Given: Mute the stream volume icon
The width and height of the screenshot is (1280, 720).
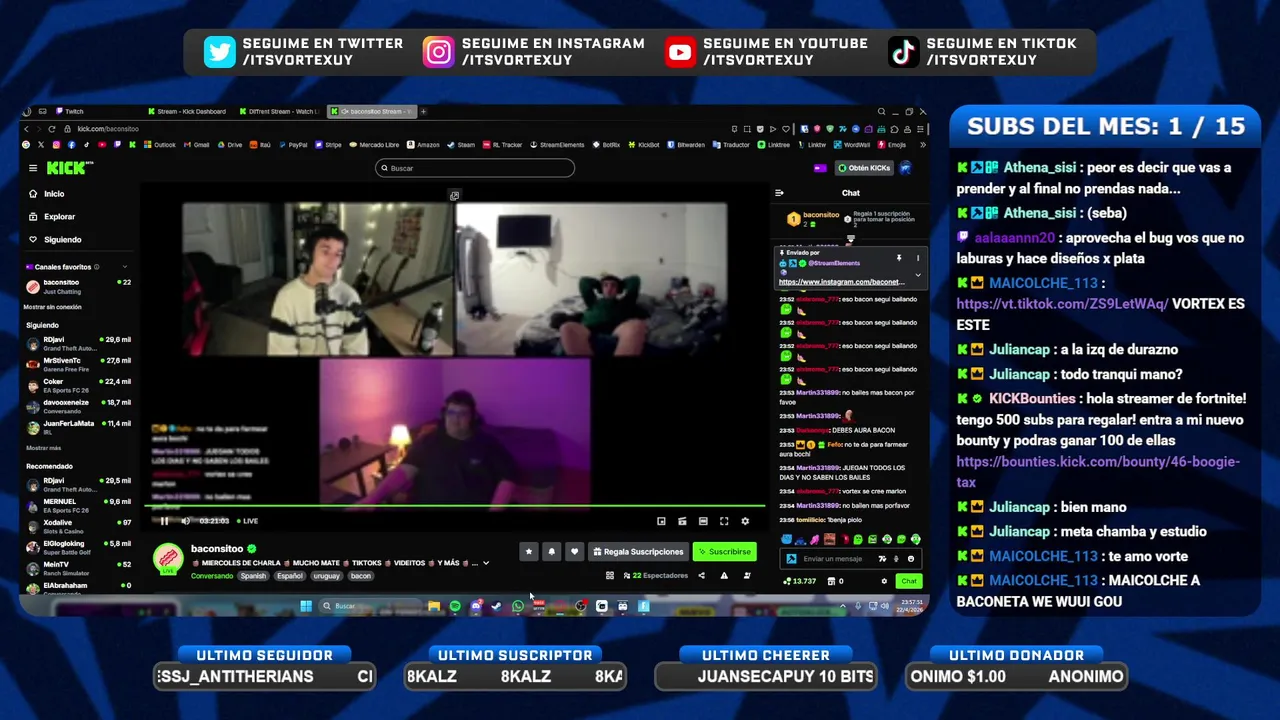Looking at the screenshot, I should (x=185, y=521).
